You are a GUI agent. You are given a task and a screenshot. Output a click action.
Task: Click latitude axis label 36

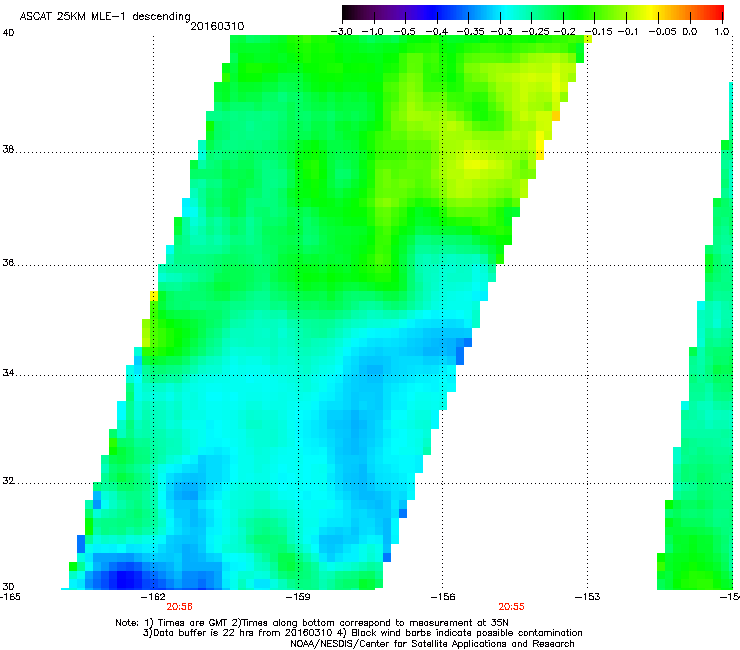tap(8, 262)
